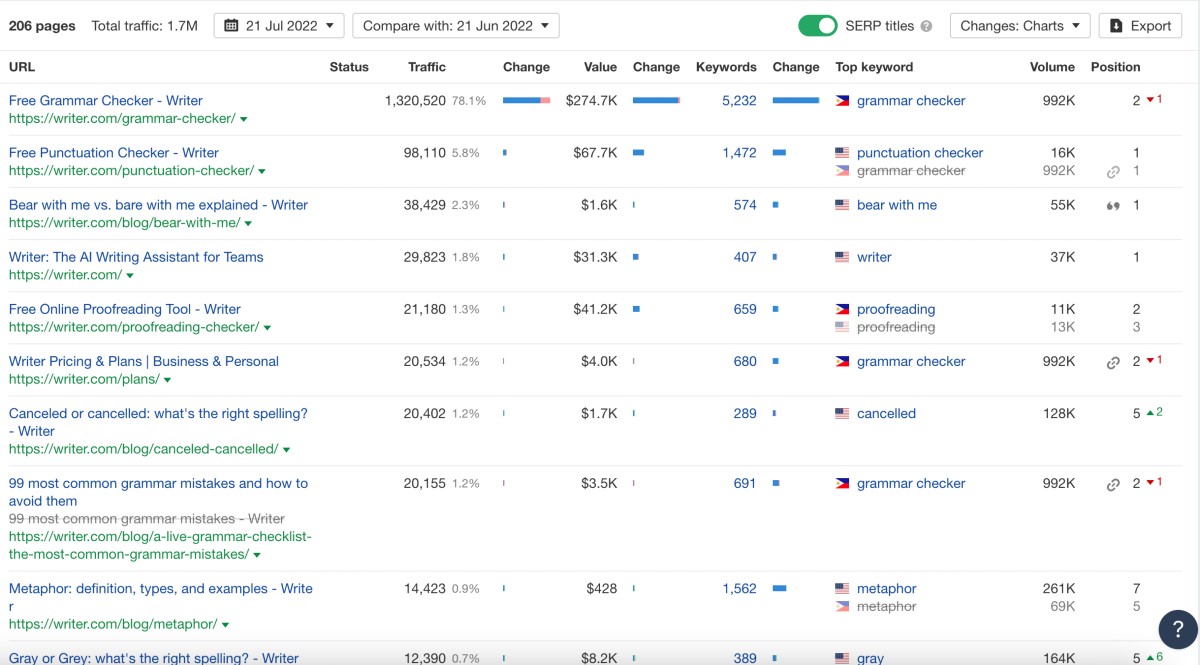Open the Compare with: 21 Jun 2022 dropdown
1200x665 pixels.
click(x=455, y=26)
